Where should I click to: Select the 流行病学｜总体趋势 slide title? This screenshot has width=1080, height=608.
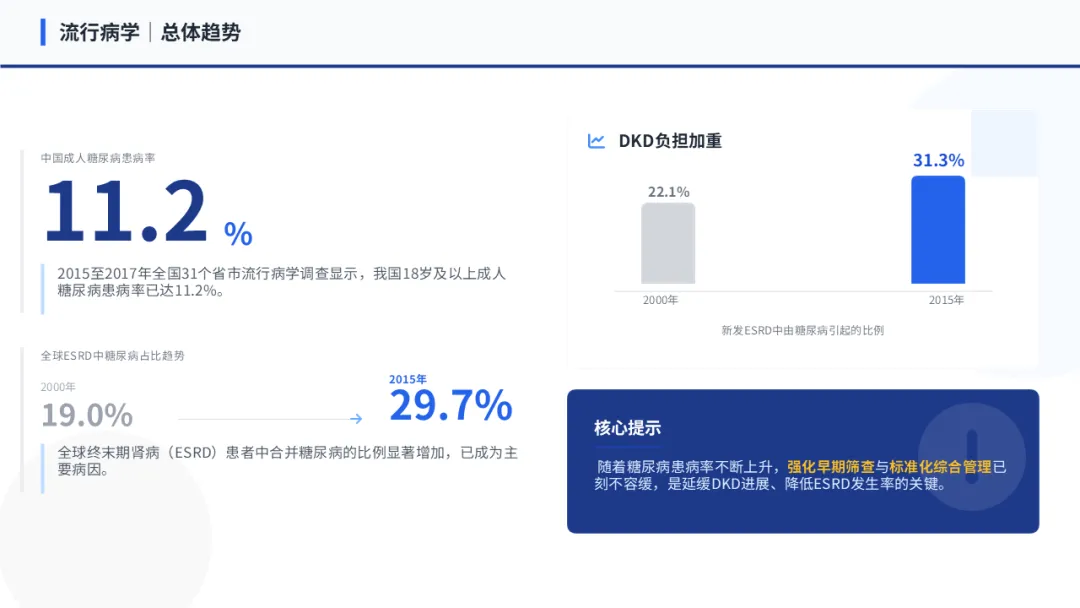(150, 32)
